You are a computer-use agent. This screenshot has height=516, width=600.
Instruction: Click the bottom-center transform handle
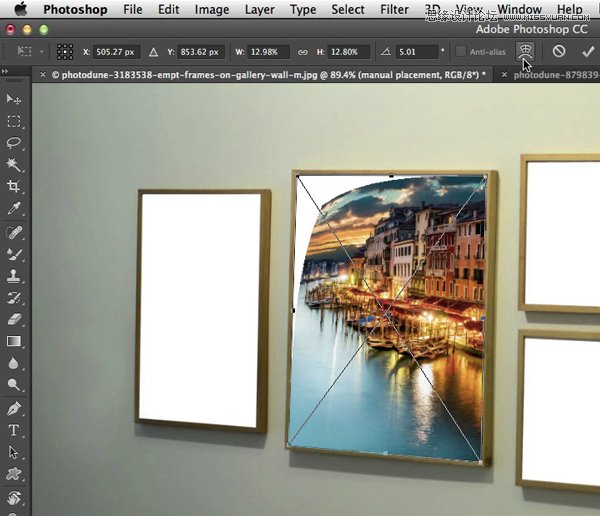tap(385, 453)
